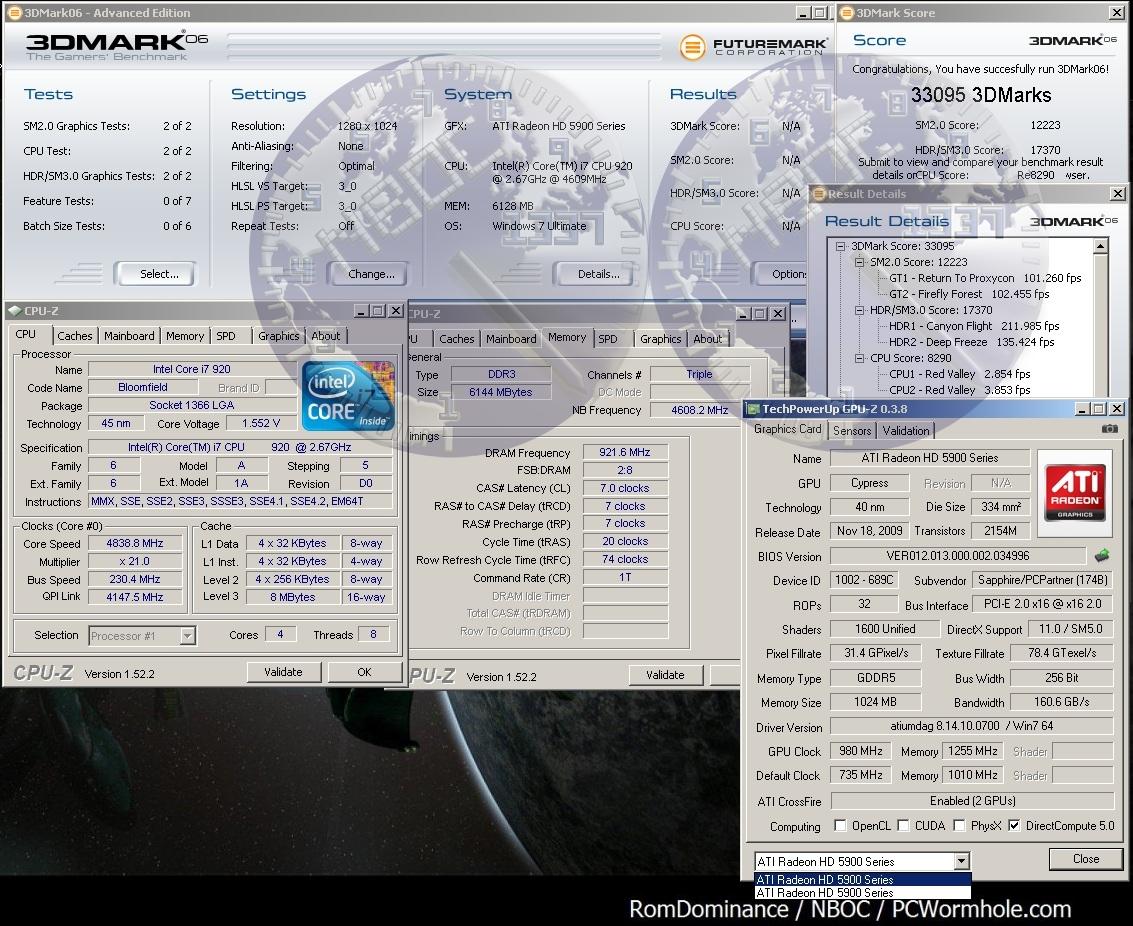Collapse the SM2.0 Score: 12223 node

[859, 262]
